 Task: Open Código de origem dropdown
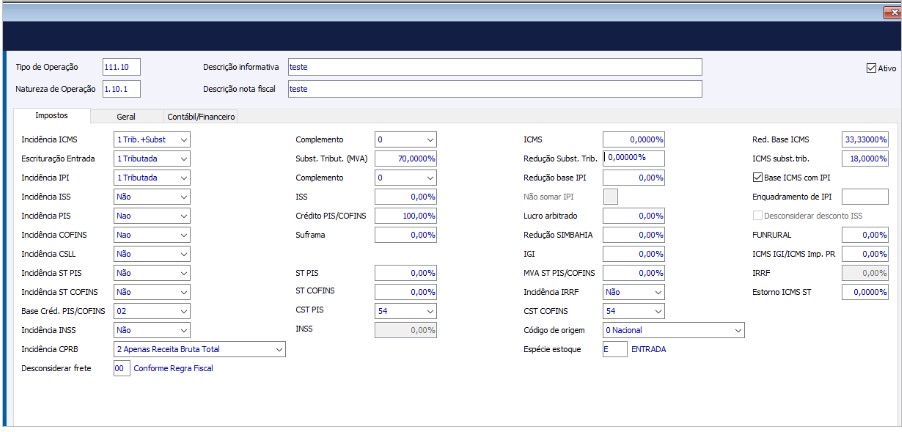674,330
